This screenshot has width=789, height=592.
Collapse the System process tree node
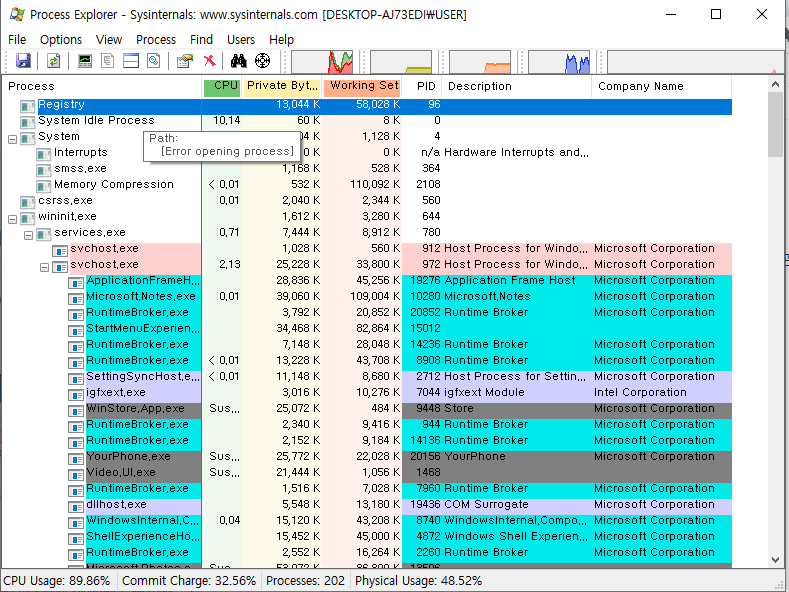13,139
